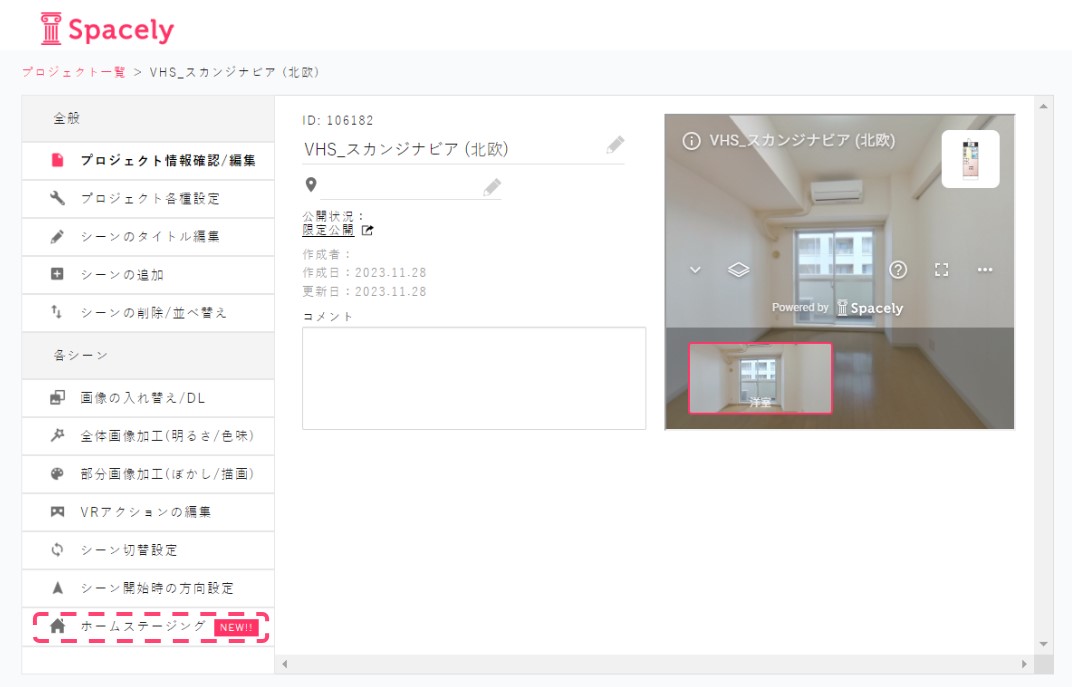
Task: Click the horizontal scrollbar left arrow
Action: (x=285, y=664)
